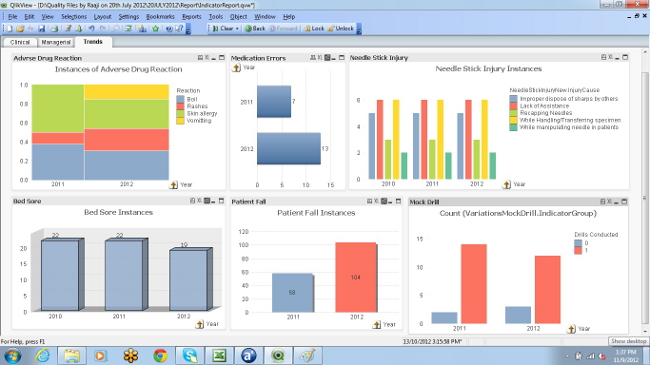The image size is (650, 365).
Task: Click the 104 bar in Patient Fall chart
Action: [x=356, y=277]
